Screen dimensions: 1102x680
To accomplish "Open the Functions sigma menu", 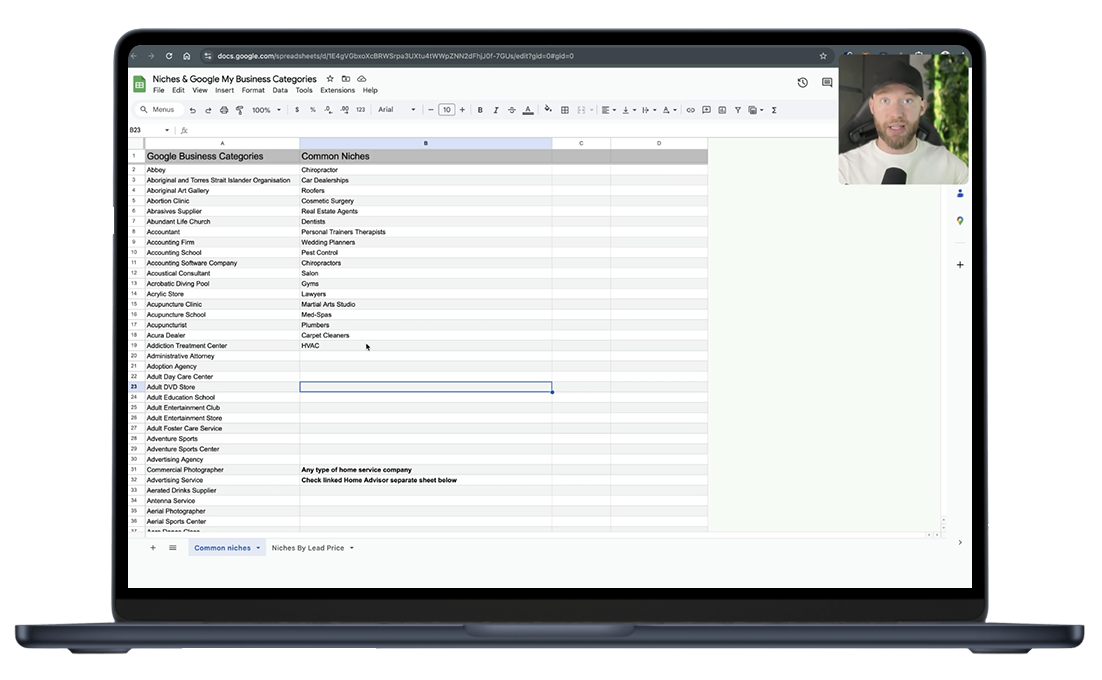I will tap(774, 110).
